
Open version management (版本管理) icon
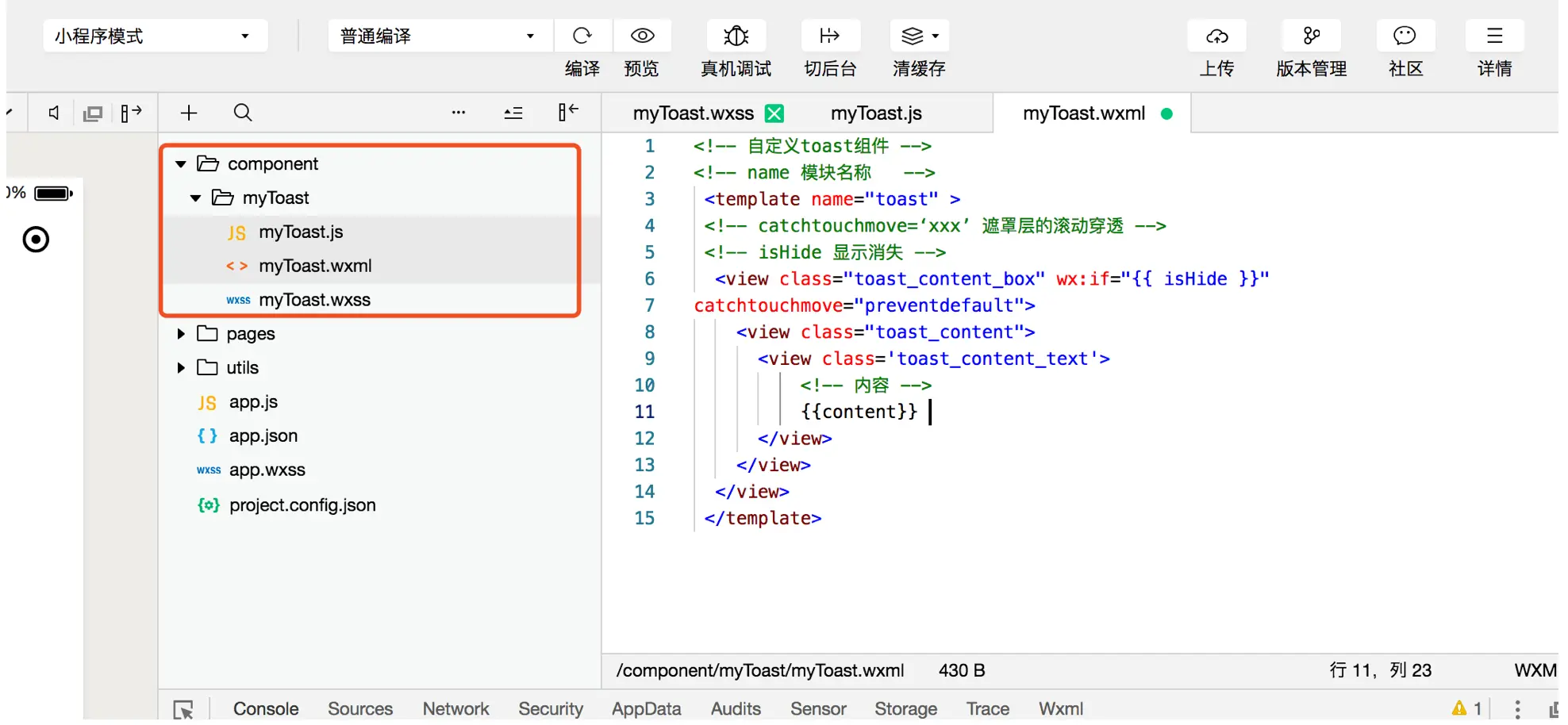pyautogui.click(x=1311, y=36)
